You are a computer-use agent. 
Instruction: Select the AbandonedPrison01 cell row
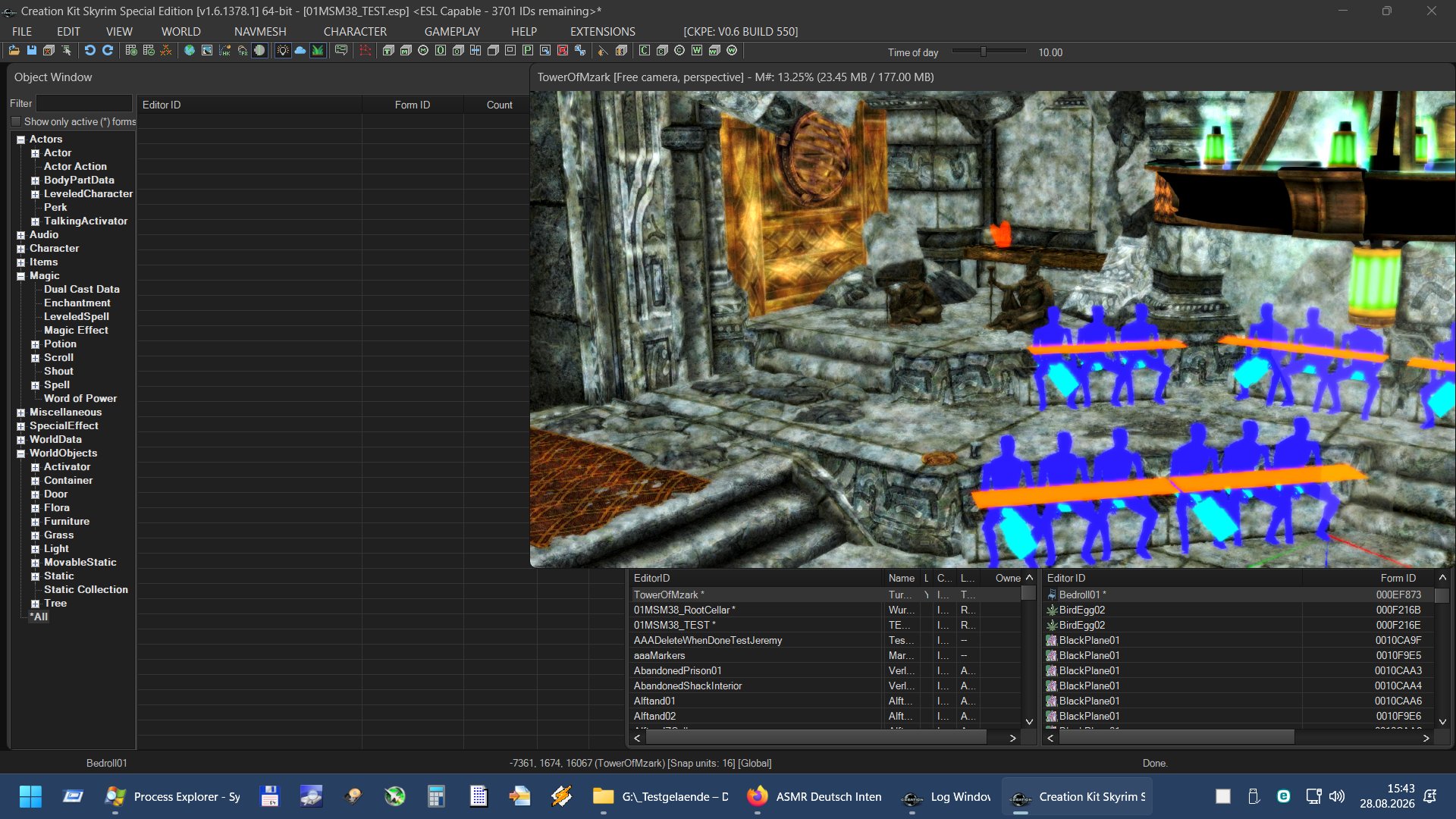[x=825, y=670]
